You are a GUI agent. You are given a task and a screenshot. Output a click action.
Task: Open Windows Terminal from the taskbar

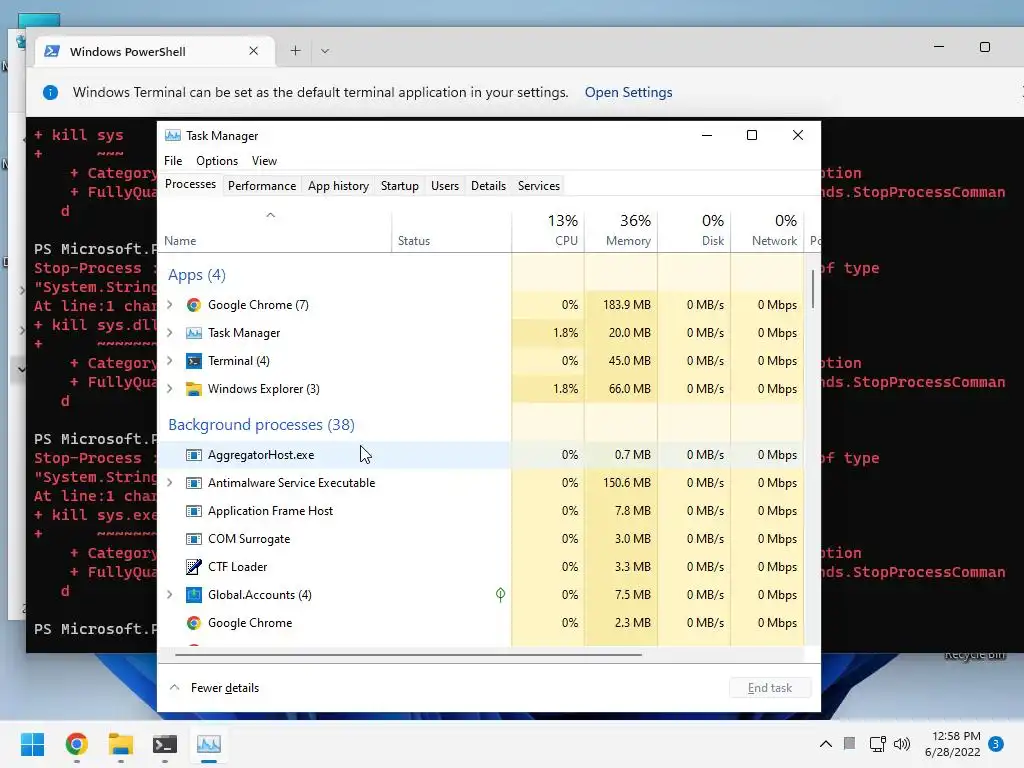[x=165, y=744]
